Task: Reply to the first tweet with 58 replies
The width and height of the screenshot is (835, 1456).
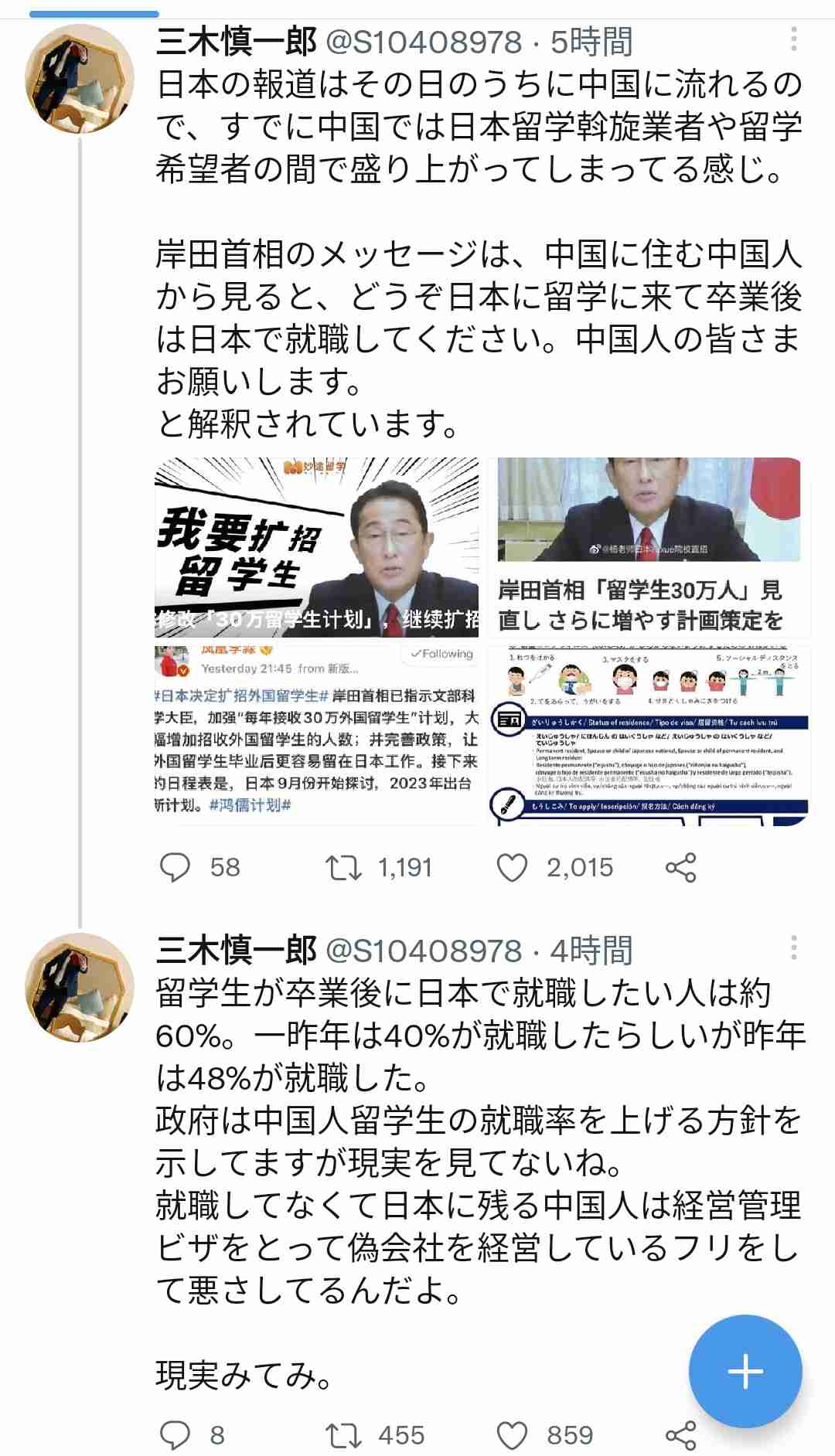Action: pos(175,867)
